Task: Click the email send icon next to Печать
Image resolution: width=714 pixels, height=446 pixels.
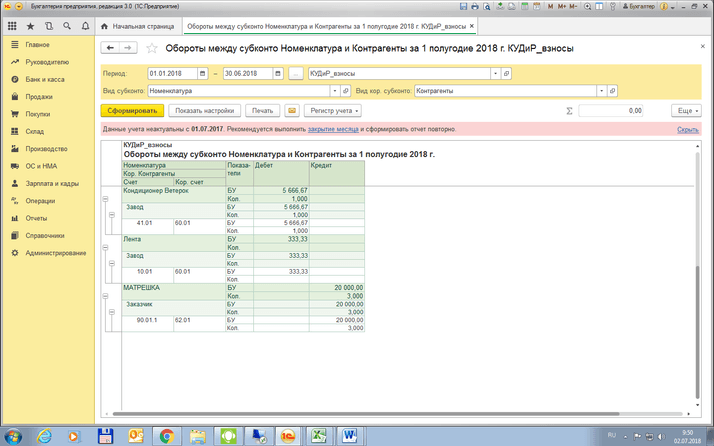Action: [x=292, y=110]
